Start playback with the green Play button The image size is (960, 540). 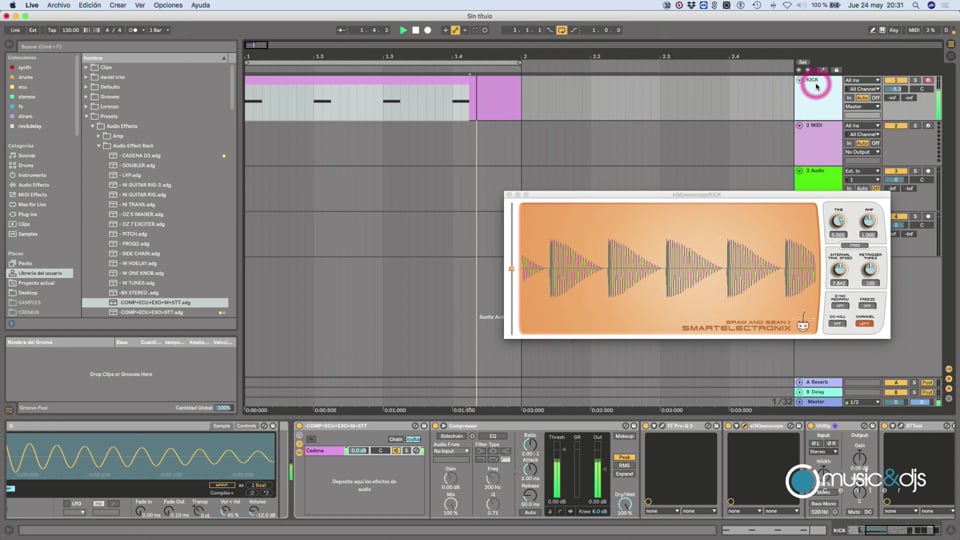point(403,30)
